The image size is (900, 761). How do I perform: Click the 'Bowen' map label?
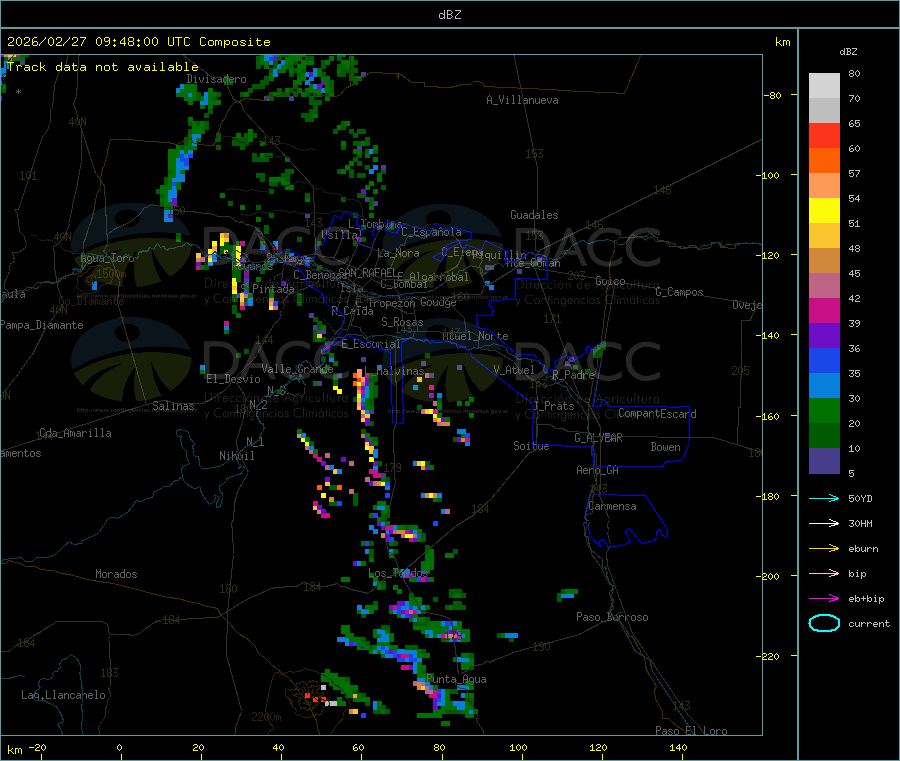click(666, 447)
